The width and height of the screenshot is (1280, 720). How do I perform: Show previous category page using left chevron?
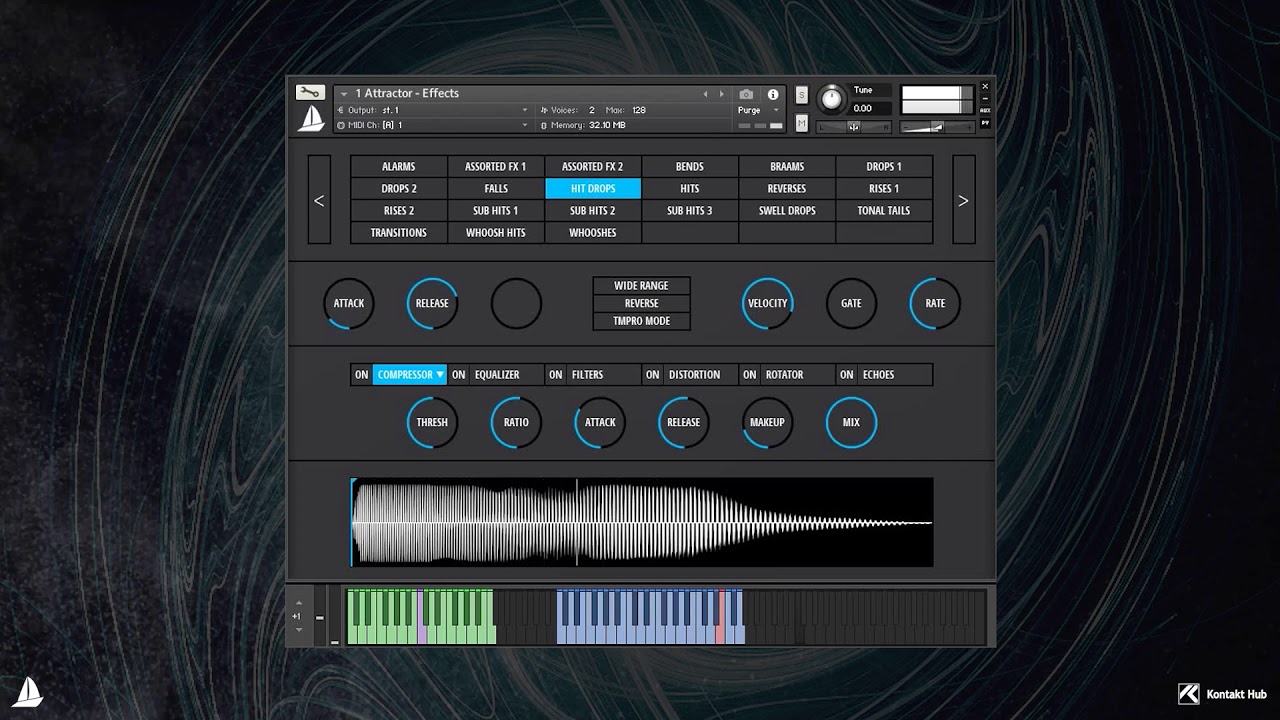pos(319,200)
